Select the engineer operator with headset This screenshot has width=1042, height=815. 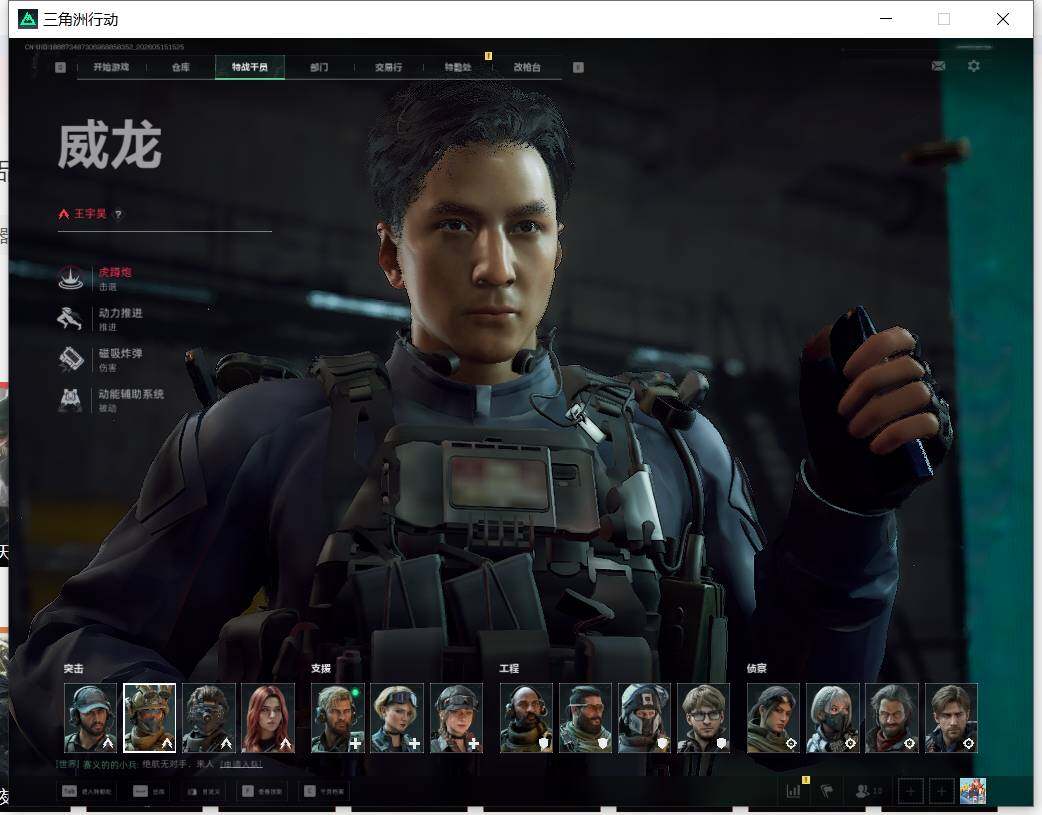[526, 718]
